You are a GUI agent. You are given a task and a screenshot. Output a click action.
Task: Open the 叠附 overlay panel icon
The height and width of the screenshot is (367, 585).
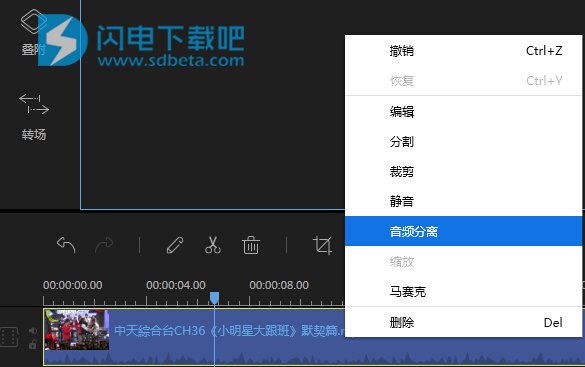click(x=33, y=22)
